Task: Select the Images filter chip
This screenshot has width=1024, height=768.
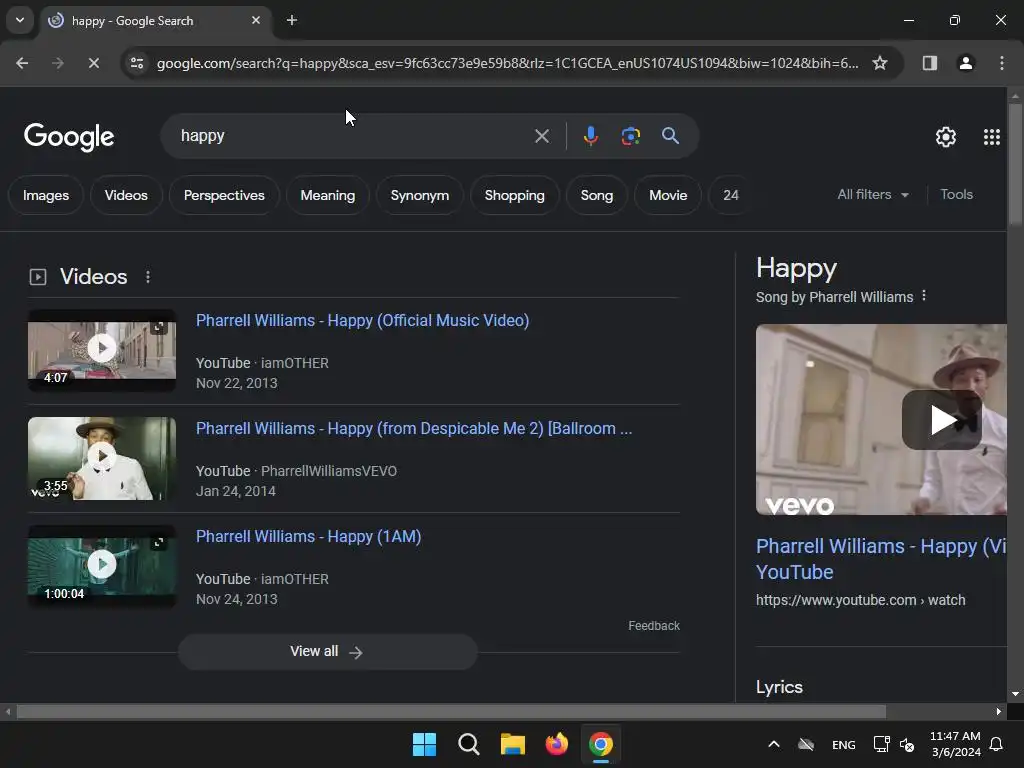Action: pos(46,195)
